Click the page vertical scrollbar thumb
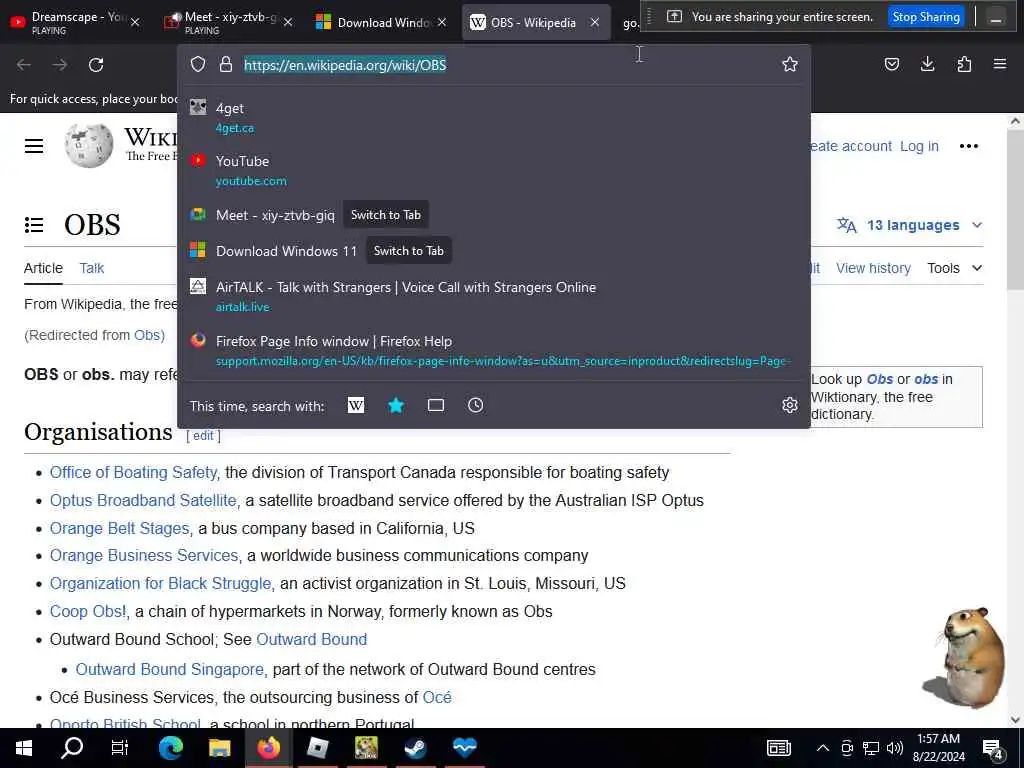Viewport: 1024px width, 768px height. (1015, 209)
